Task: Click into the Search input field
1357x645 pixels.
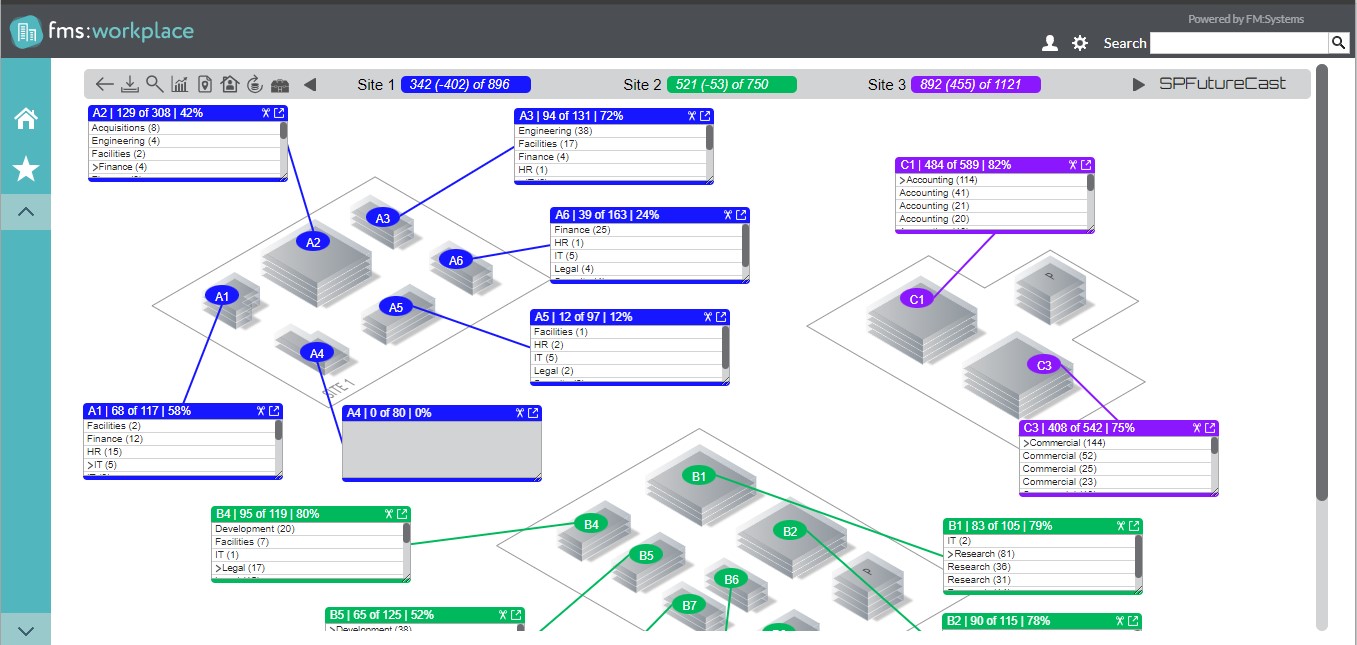Action: [x=1238, y=43]
